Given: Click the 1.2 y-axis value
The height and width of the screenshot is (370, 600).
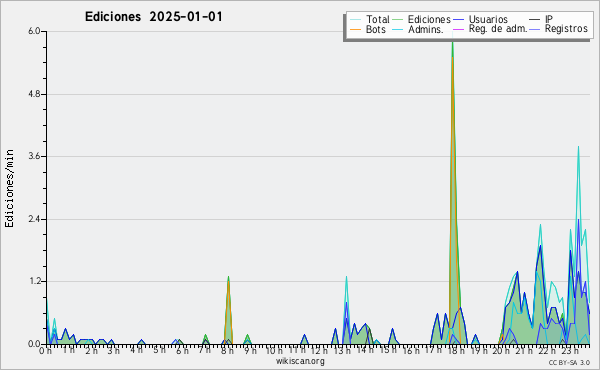Looking at the screenshot, I should coord(34,281).
